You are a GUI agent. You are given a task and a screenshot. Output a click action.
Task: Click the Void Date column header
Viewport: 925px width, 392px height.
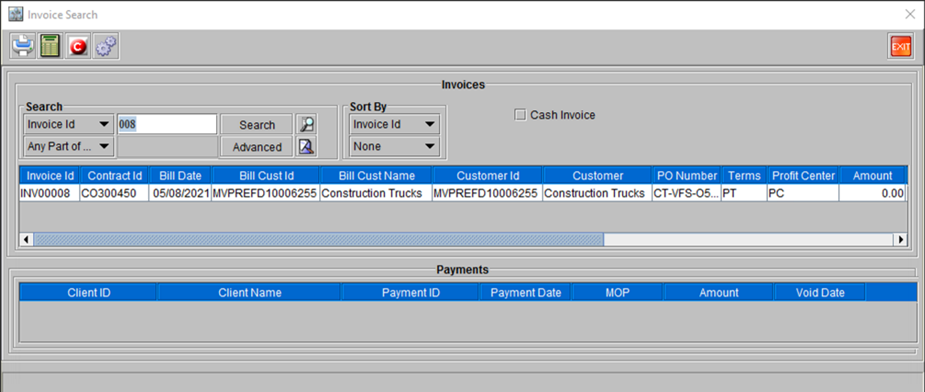tap(819, 292)
